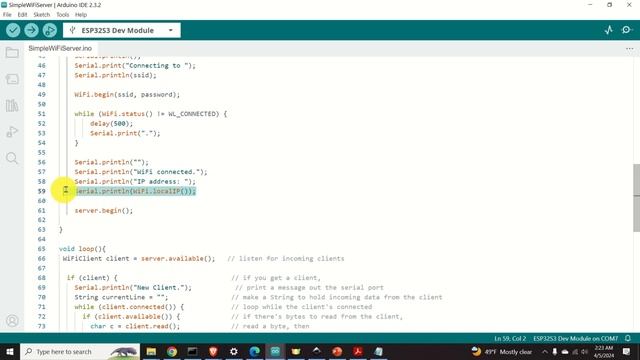This screenshot has width=640, height=360.
Task: Open the account profile icon
Action: click(12, 321)
